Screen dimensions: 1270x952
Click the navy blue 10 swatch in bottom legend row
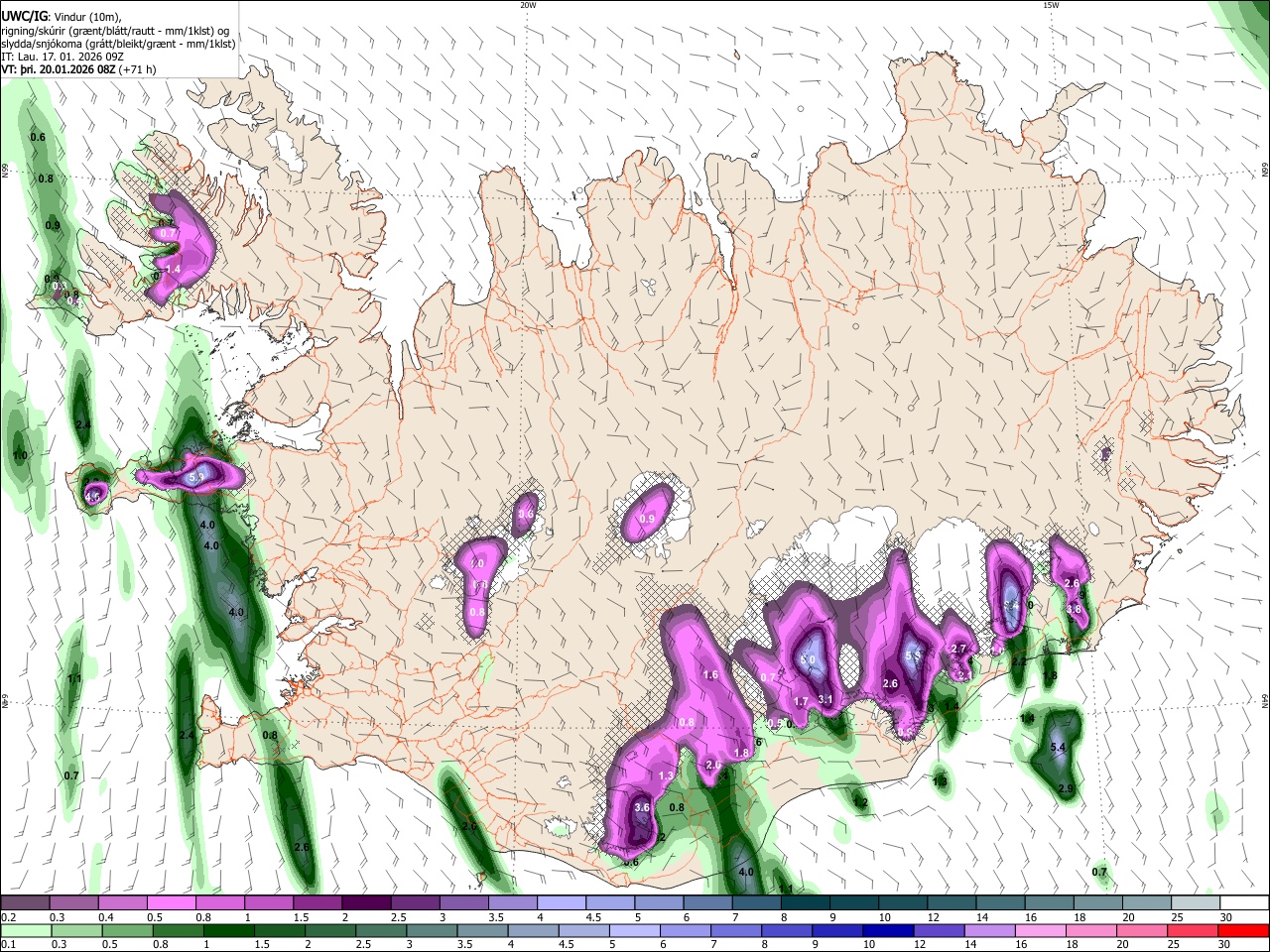pyautogui.click(x=887, y=931)
